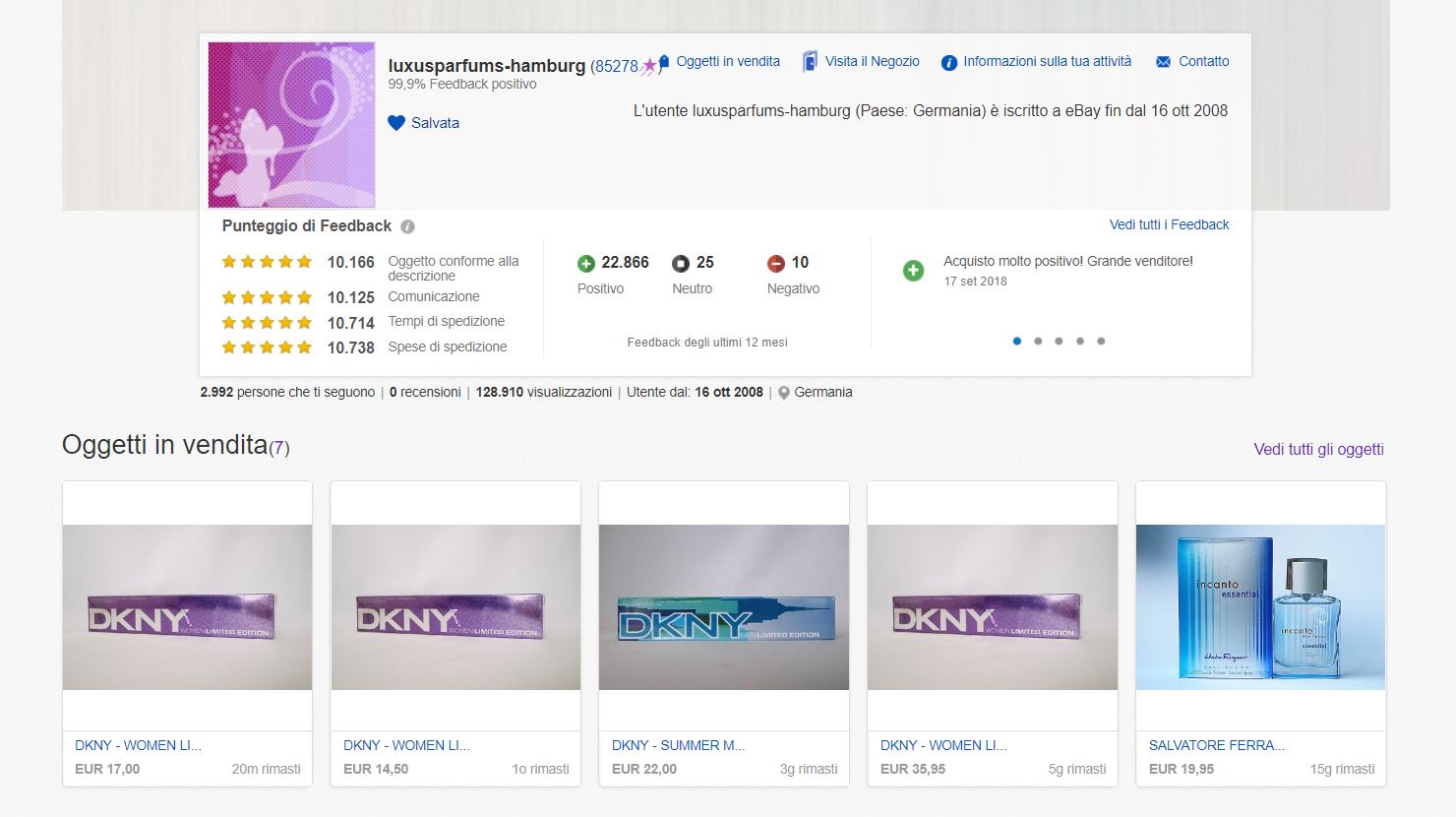This screenshot has height=817, width=1456.
Task: Click the seller's purple profile avatar image
Action: [x=291, y=124]
